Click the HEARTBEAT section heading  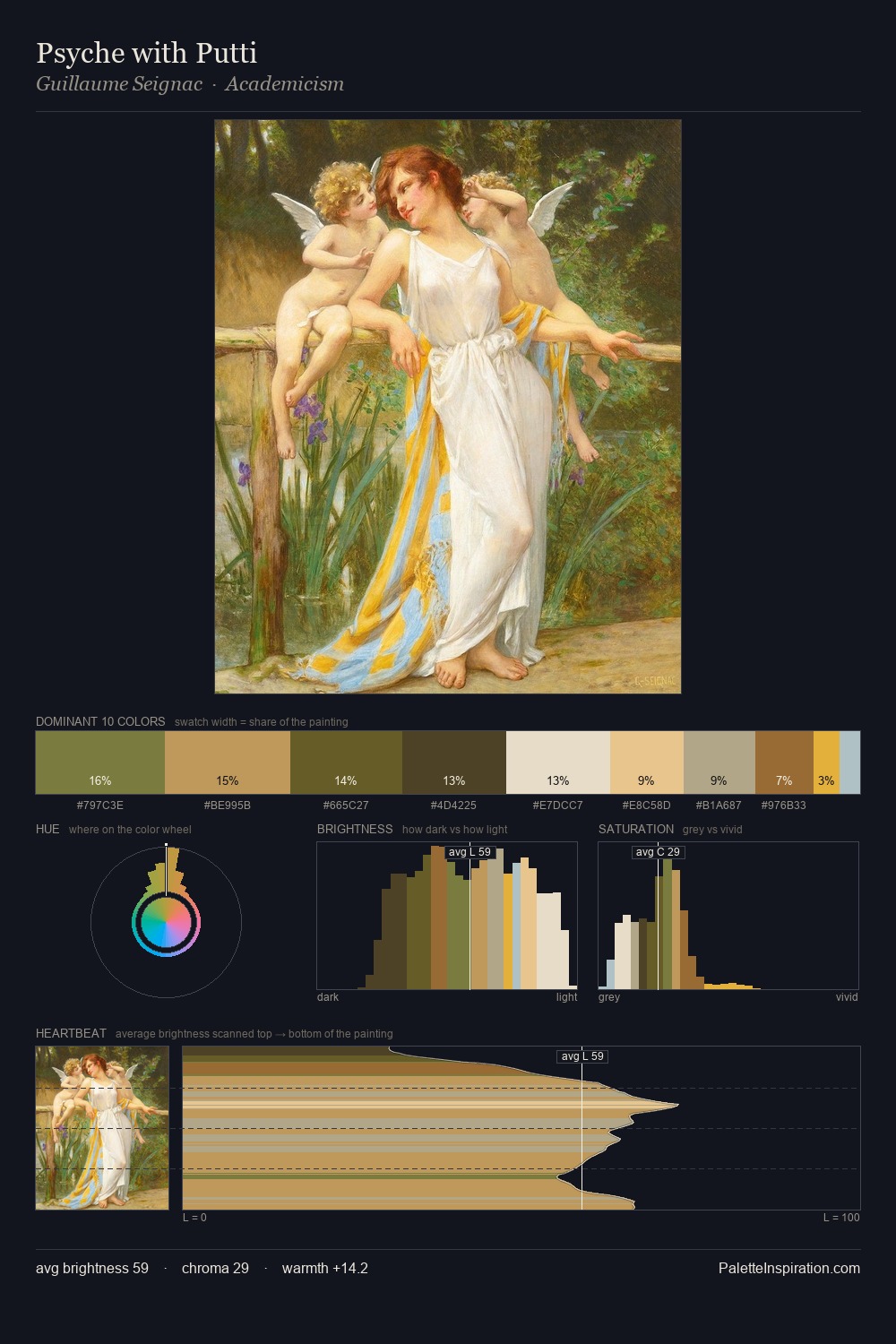[71, 1033]
